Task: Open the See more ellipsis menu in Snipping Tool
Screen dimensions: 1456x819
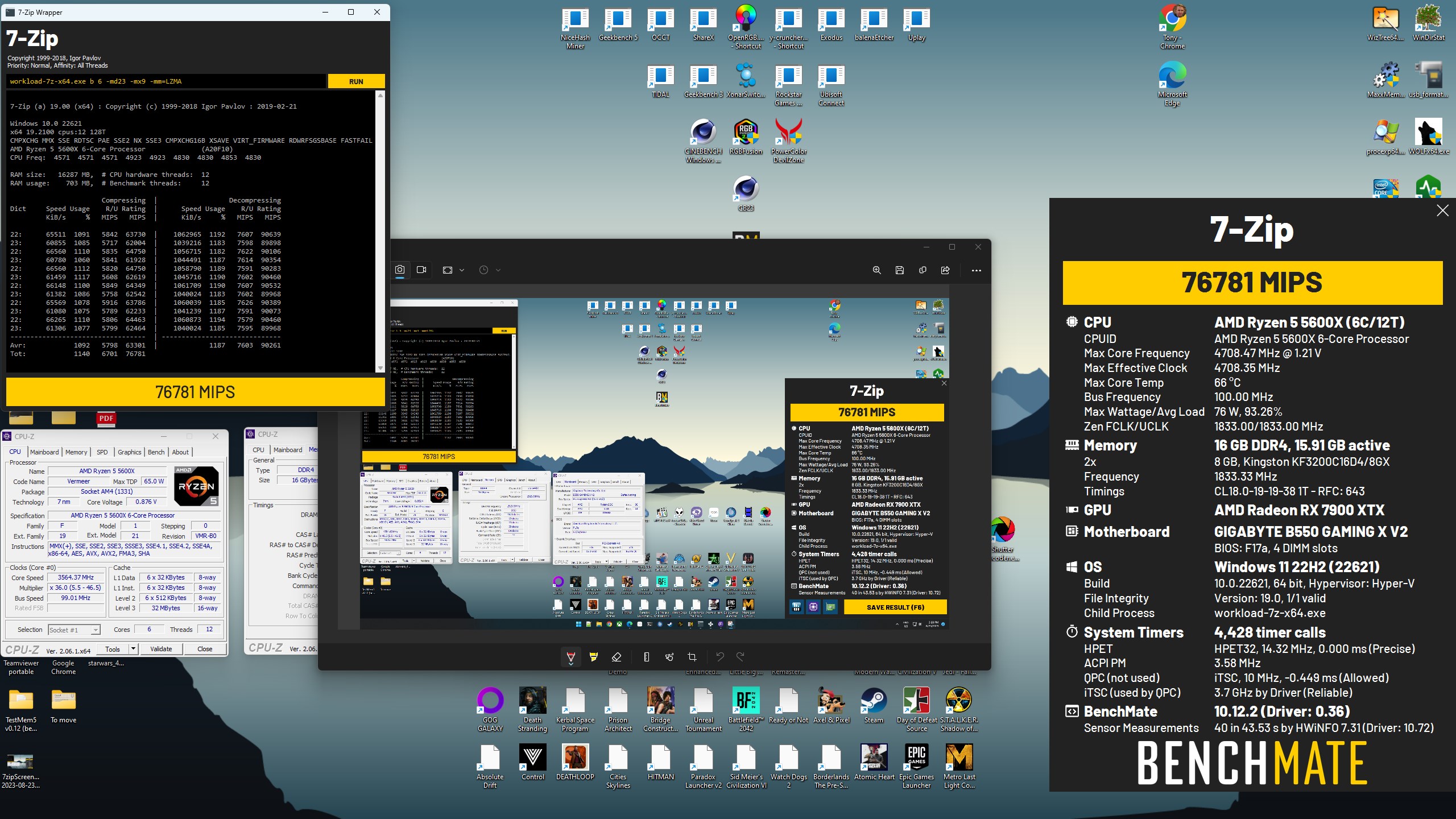Action: (x=977, y=271)
